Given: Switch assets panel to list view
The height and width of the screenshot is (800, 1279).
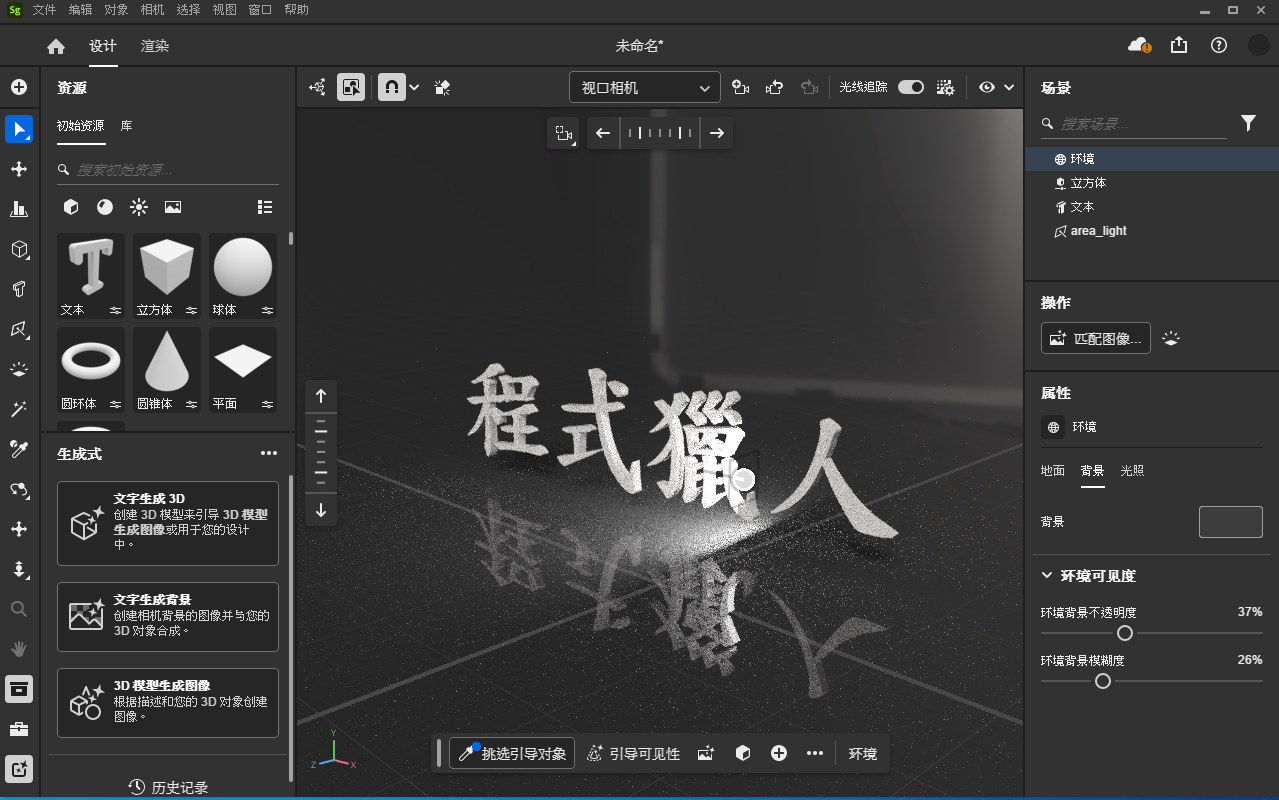Looking at the screenshot, I should click(x=265, y=207).
